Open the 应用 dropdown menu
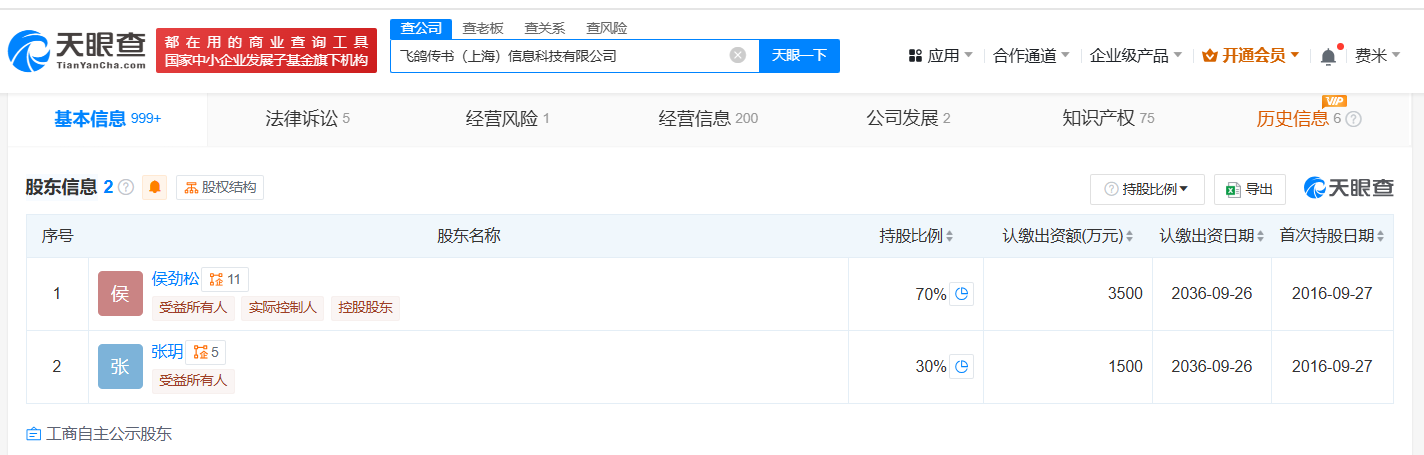The height and width of the screenshot is (455, 1424). click(941, 56)
